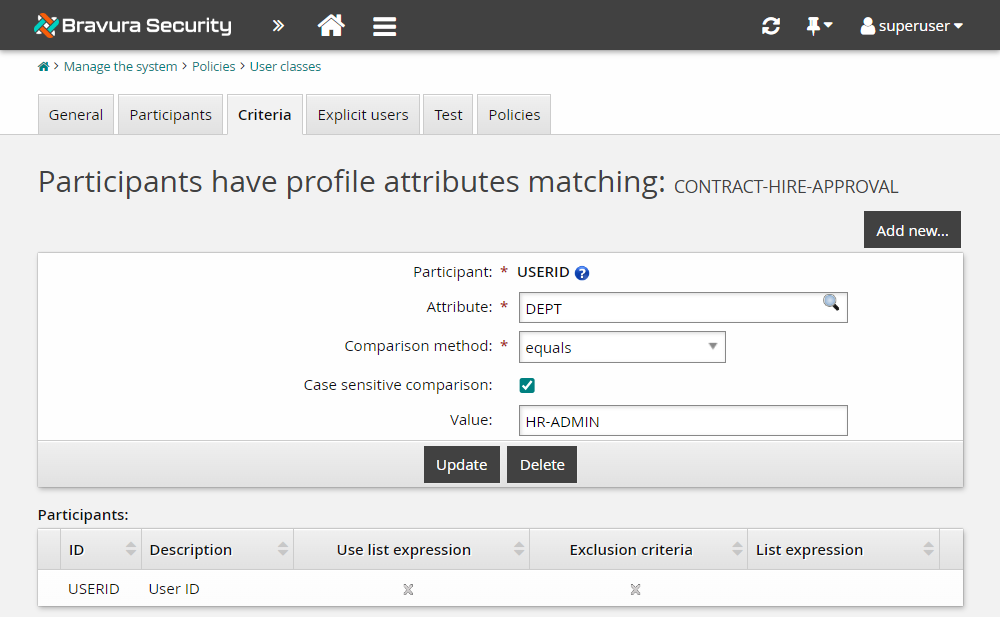The height and width of the screenshot is (617, 1000).
Task: Open the Attribute search magnifier
Action: [830, 303]
